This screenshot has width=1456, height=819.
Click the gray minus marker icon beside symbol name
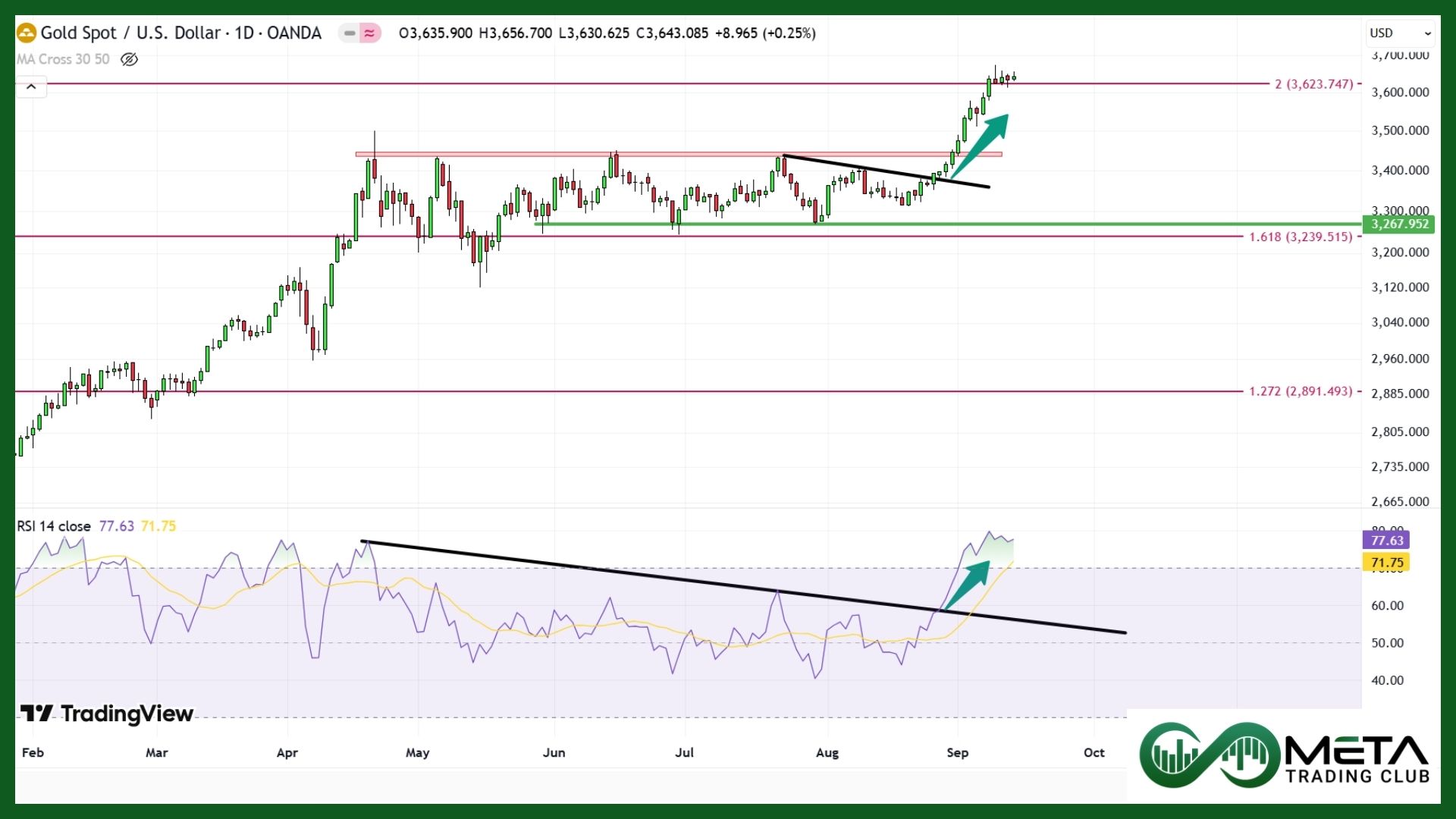348,33
